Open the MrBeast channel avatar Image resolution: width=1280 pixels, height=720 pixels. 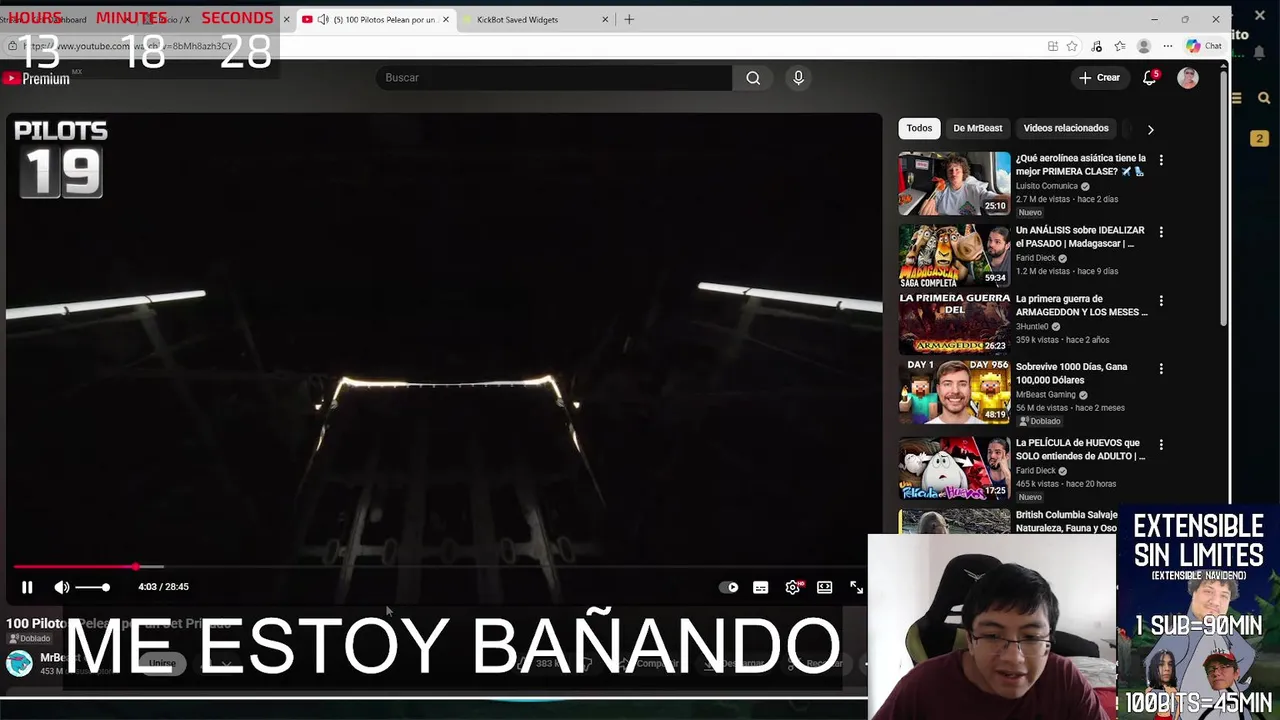(18, 663)
